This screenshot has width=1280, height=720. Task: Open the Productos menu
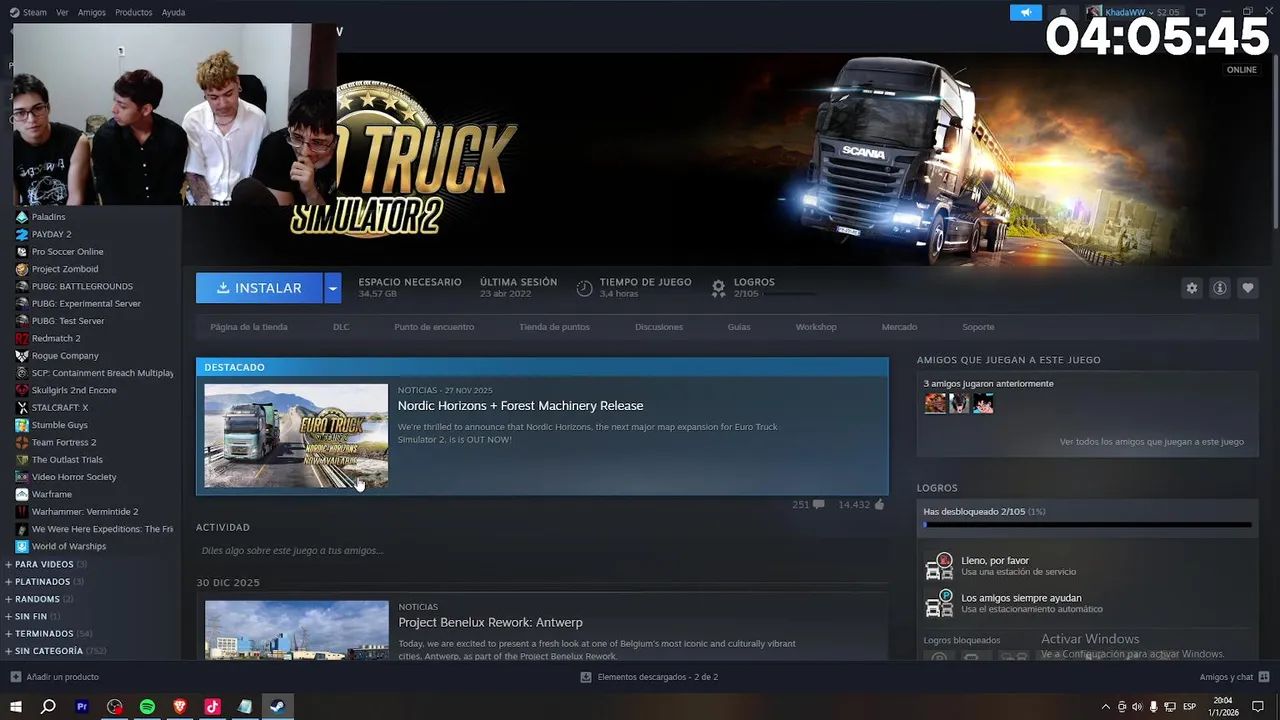[133, 12]
